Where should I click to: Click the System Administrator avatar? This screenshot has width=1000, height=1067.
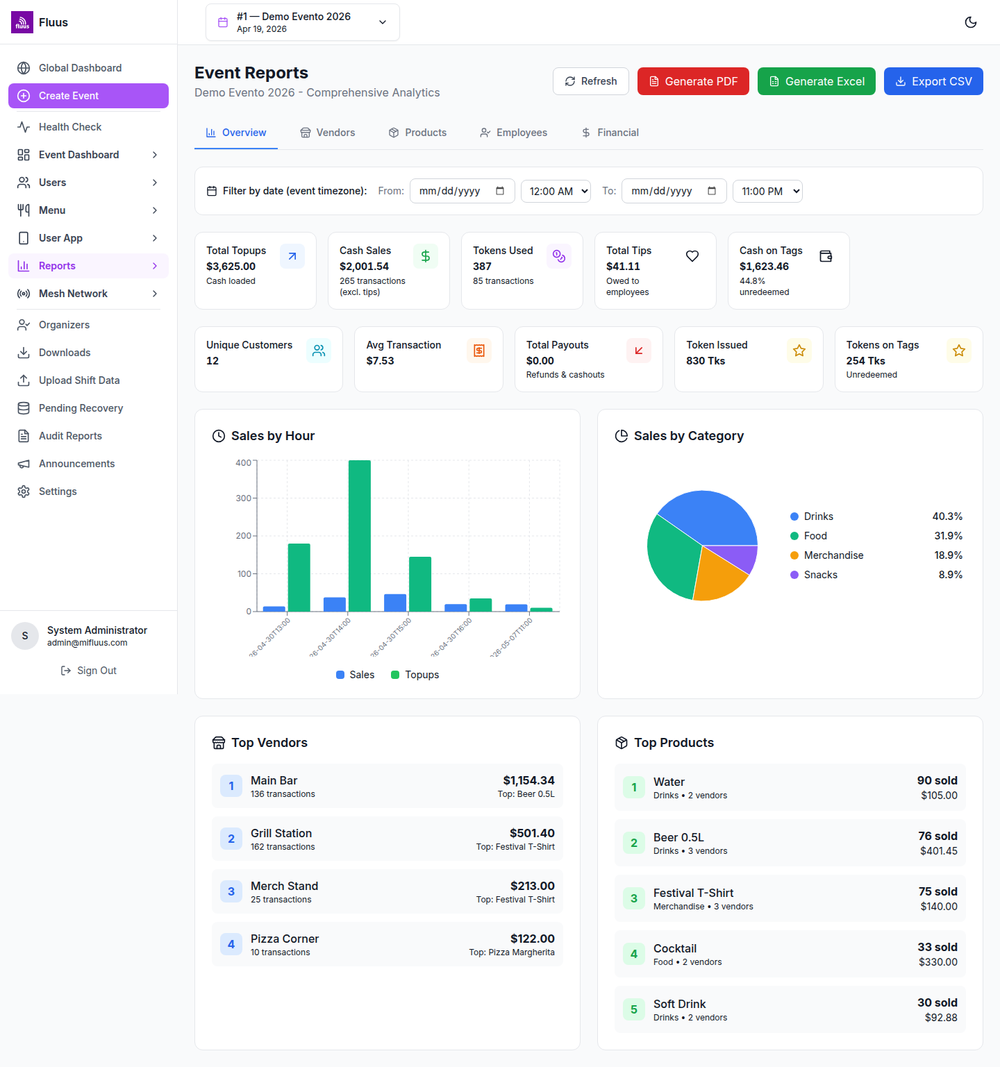[x=25, y=636]
